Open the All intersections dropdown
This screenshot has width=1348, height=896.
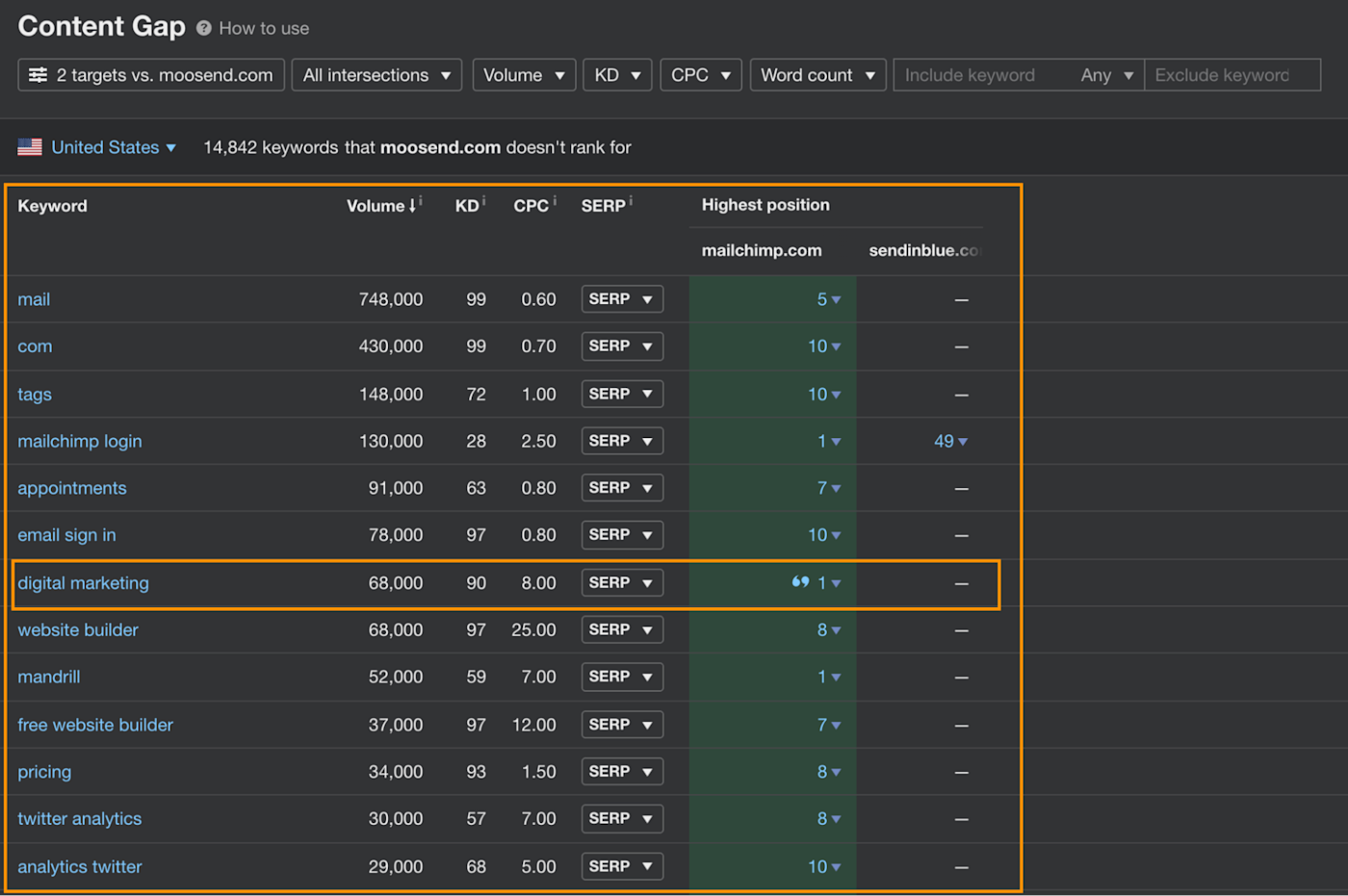(x=376, y=75)
